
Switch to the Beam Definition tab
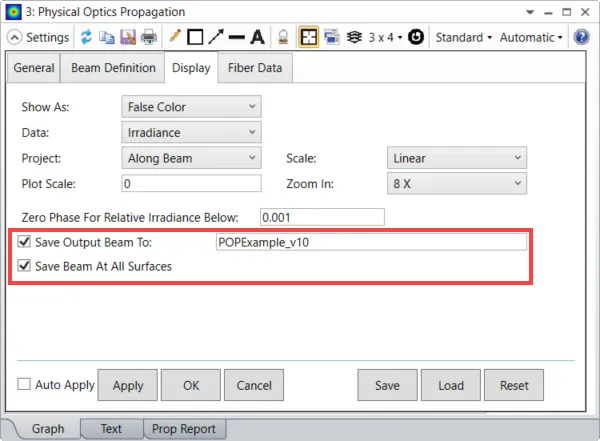[113, 68]
